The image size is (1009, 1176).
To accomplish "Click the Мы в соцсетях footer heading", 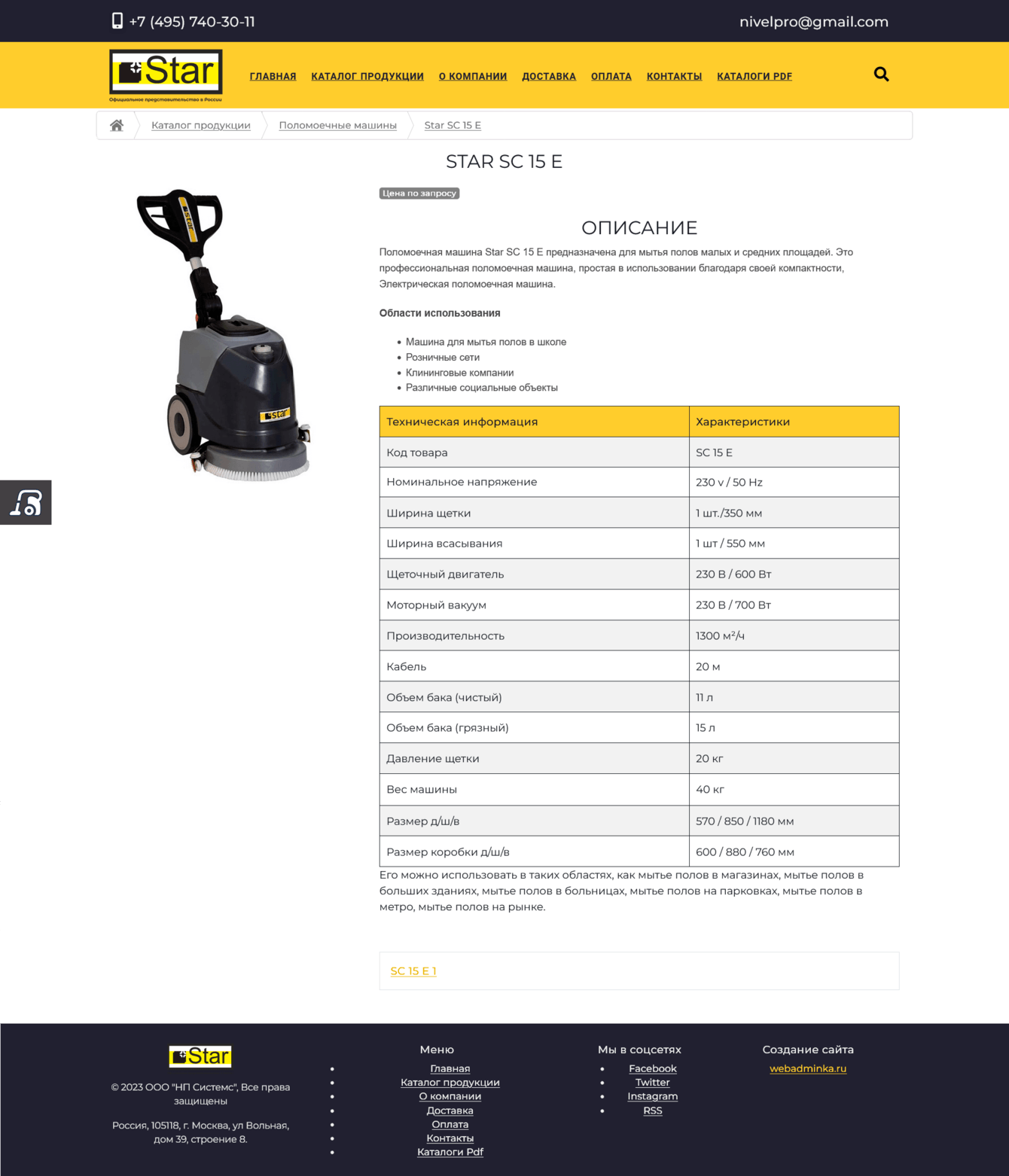I will [x=639, y=1050].
